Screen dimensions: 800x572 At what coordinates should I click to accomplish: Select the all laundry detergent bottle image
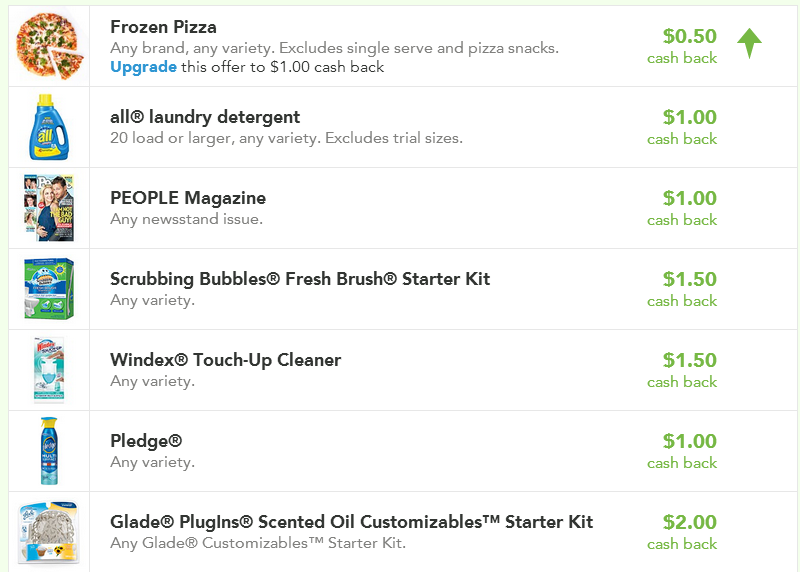point(49,127)
